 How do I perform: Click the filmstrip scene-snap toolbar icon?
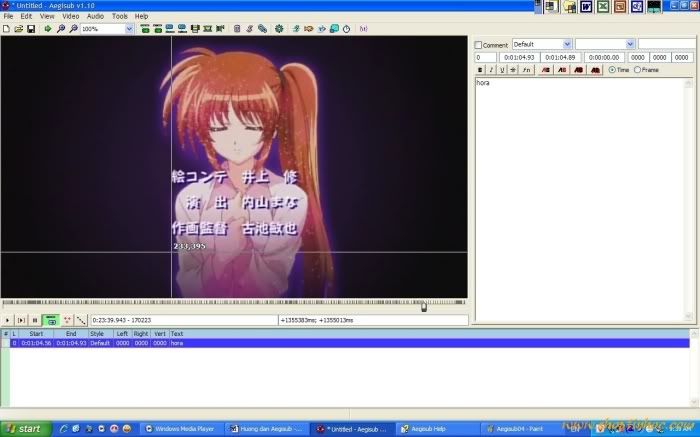tap(195, 29)
